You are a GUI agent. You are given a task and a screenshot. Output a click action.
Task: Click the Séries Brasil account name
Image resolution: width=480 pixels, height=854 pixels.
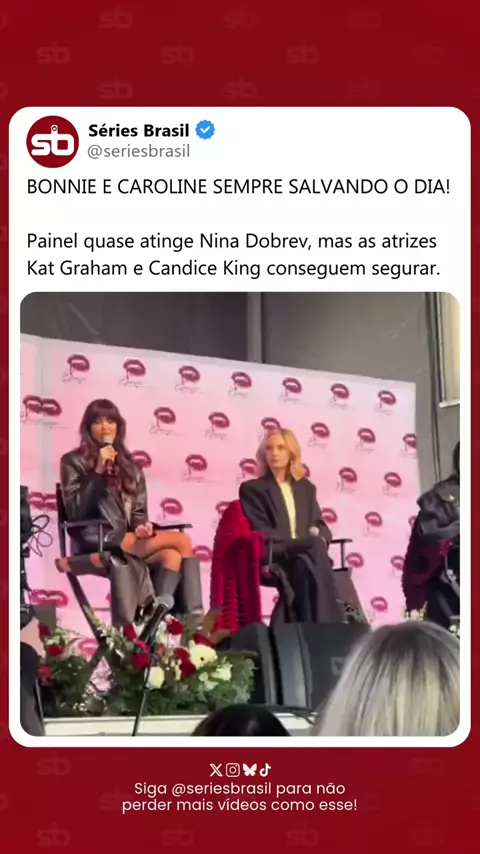coord(138,131)
